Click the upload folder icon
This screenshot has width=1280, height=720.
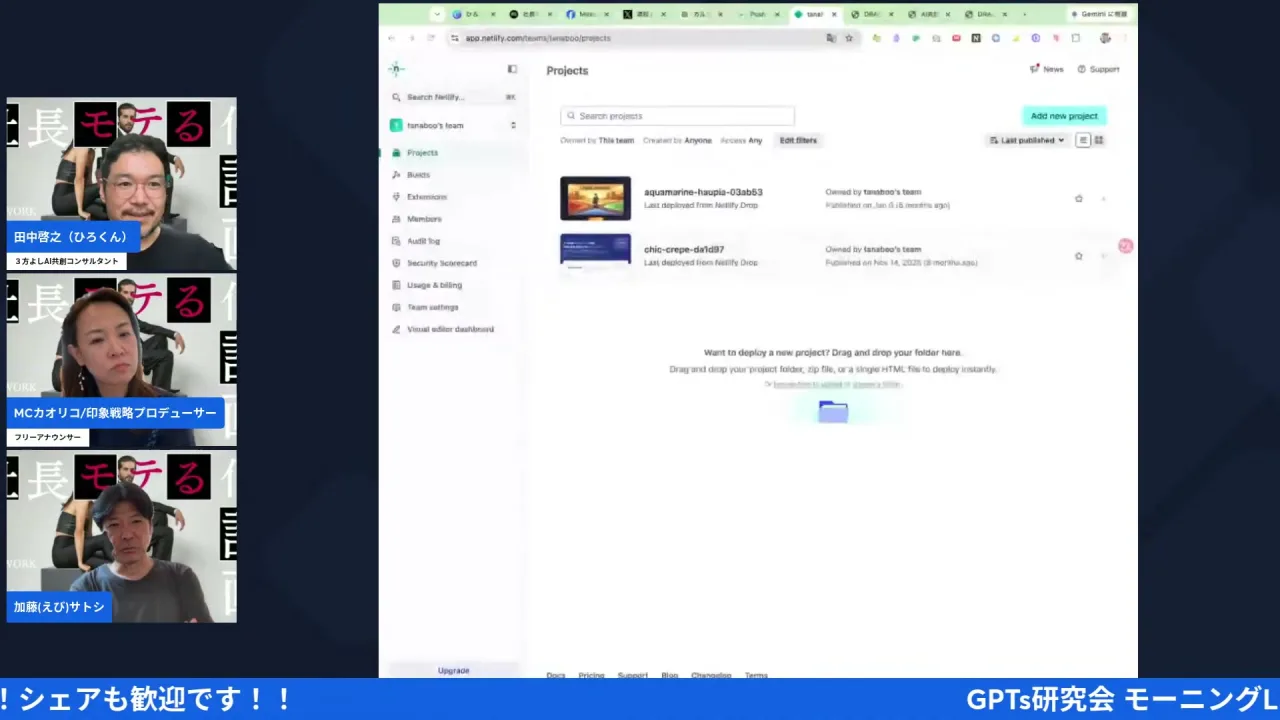[x=833, y=411]
